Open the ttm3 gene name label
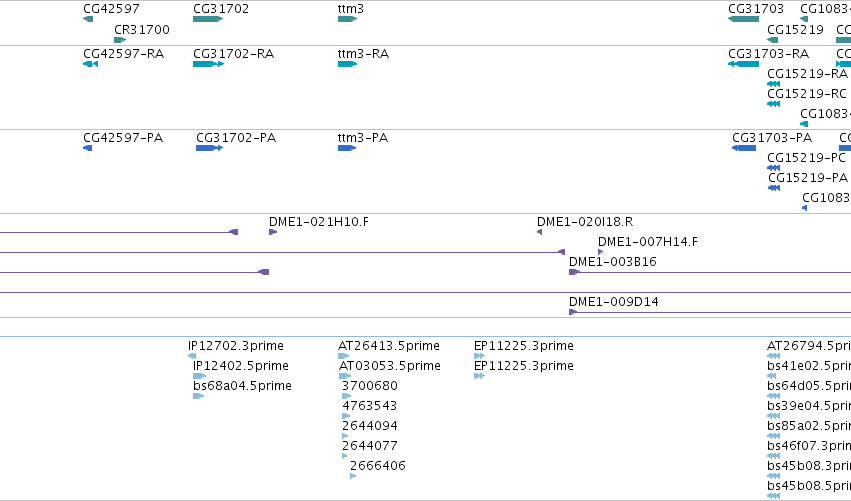The image size is (851, 501). 351,9
